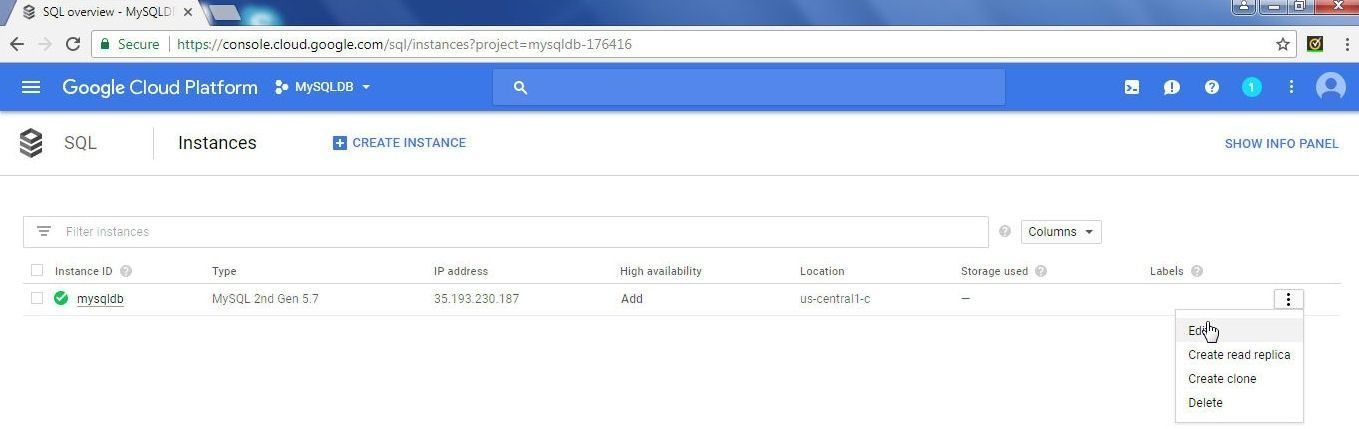Screen dimensions: 1359x429
Task: Open the header three-dot utilities menu
Action: pyautogui.click(x=1291, y=87)
